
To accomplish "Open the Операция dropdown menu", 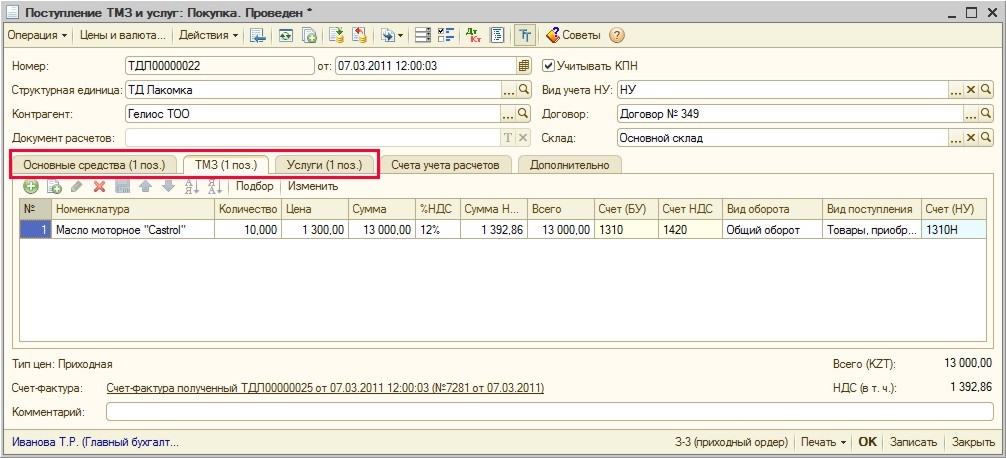I will pyautogui.click(x=37, y=35).
